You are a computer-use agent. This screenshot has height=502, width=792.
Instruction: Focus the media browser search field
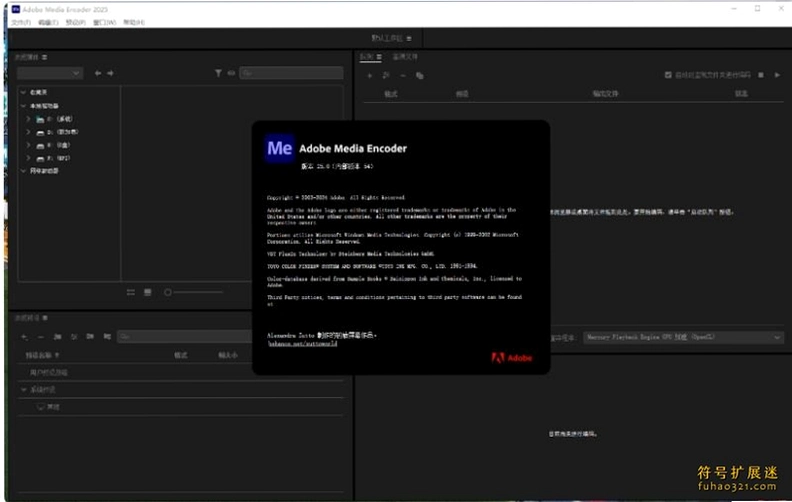pyautogui.click(x=291, y=73)
